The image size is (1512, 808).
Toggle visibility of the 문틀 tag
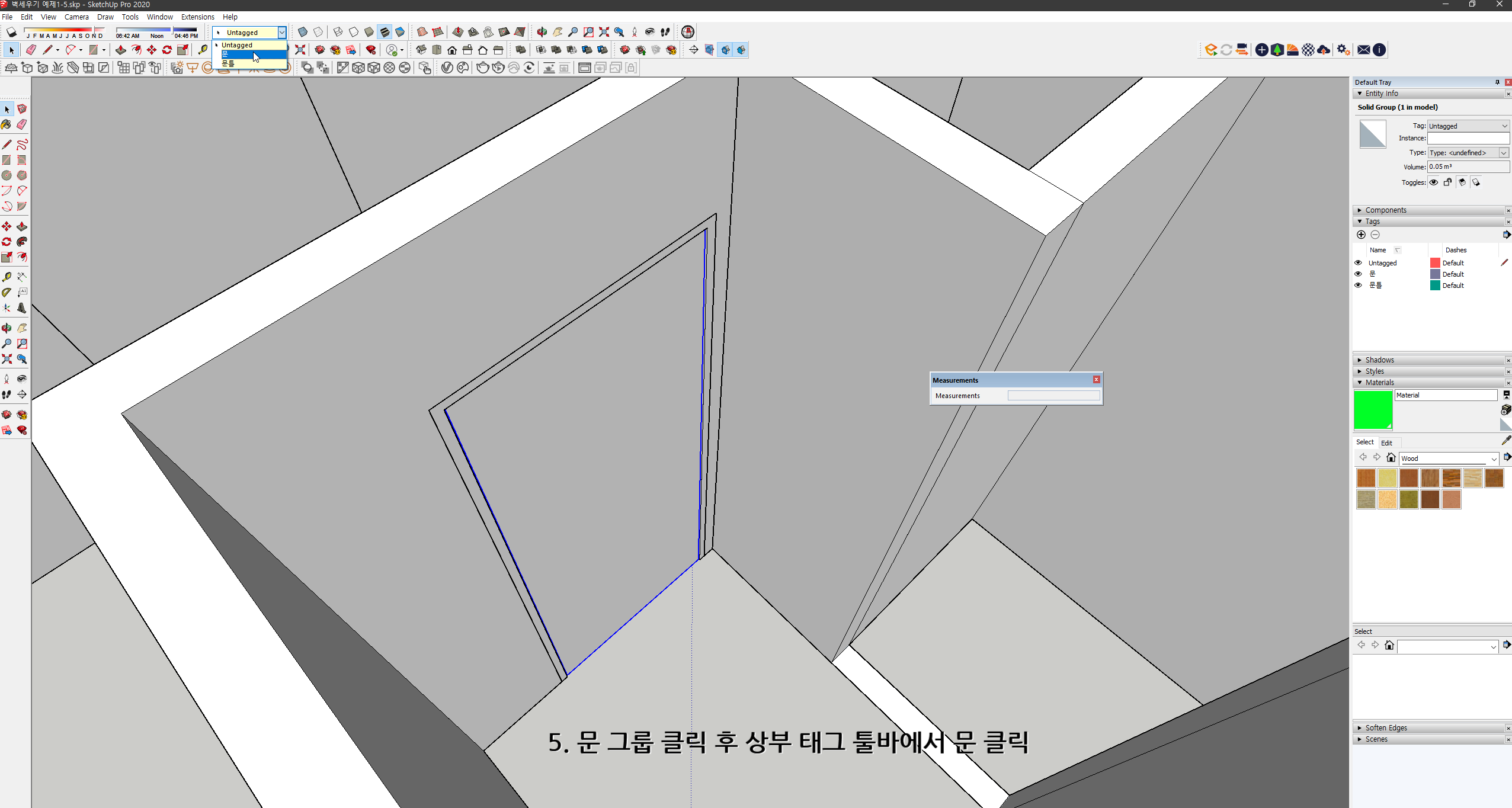point(1359,285)
